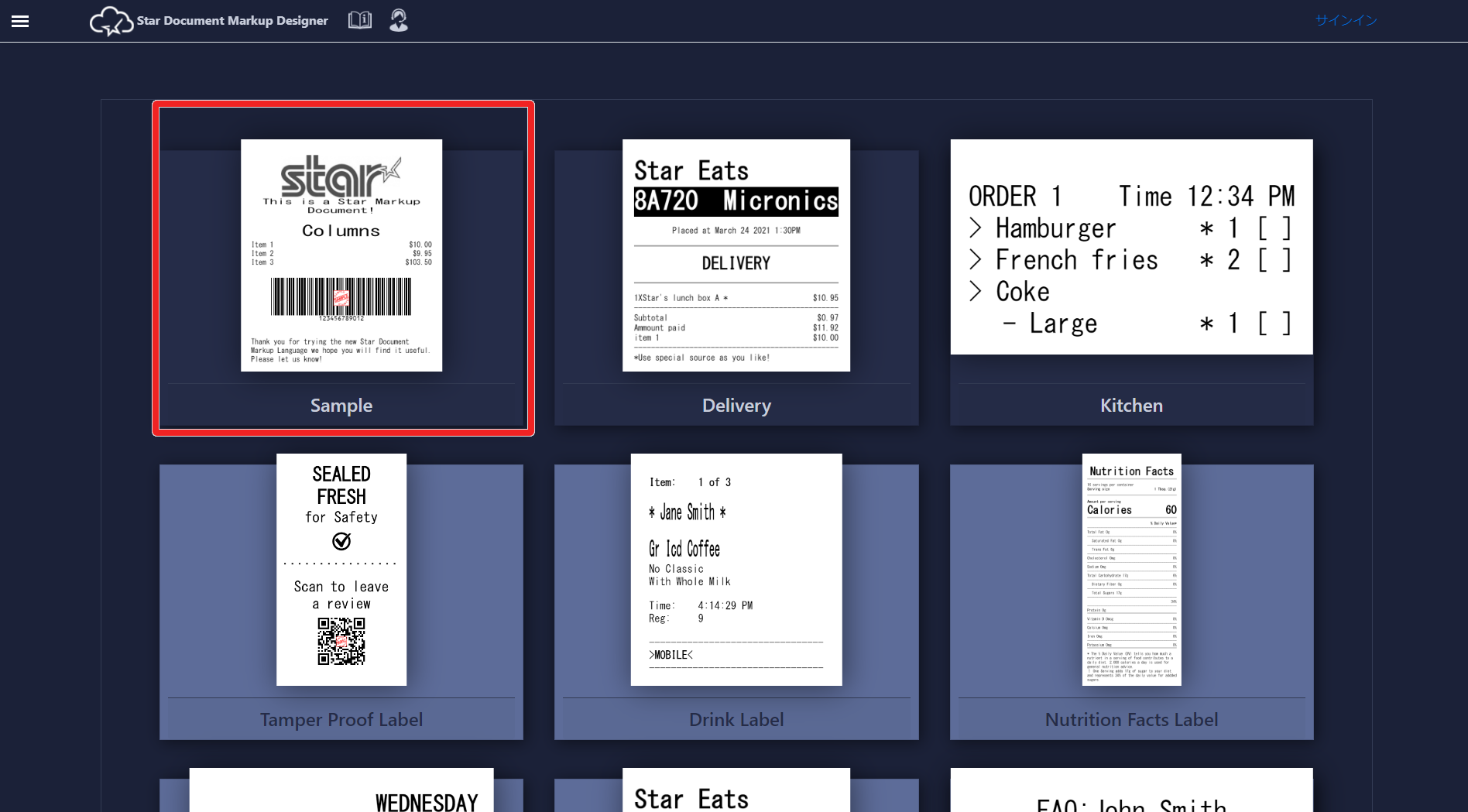Open the Kitchen order template thumbnail
Image resolution: width=1468 pixels, height=812 pixels.
click(x=1131, y=247)
